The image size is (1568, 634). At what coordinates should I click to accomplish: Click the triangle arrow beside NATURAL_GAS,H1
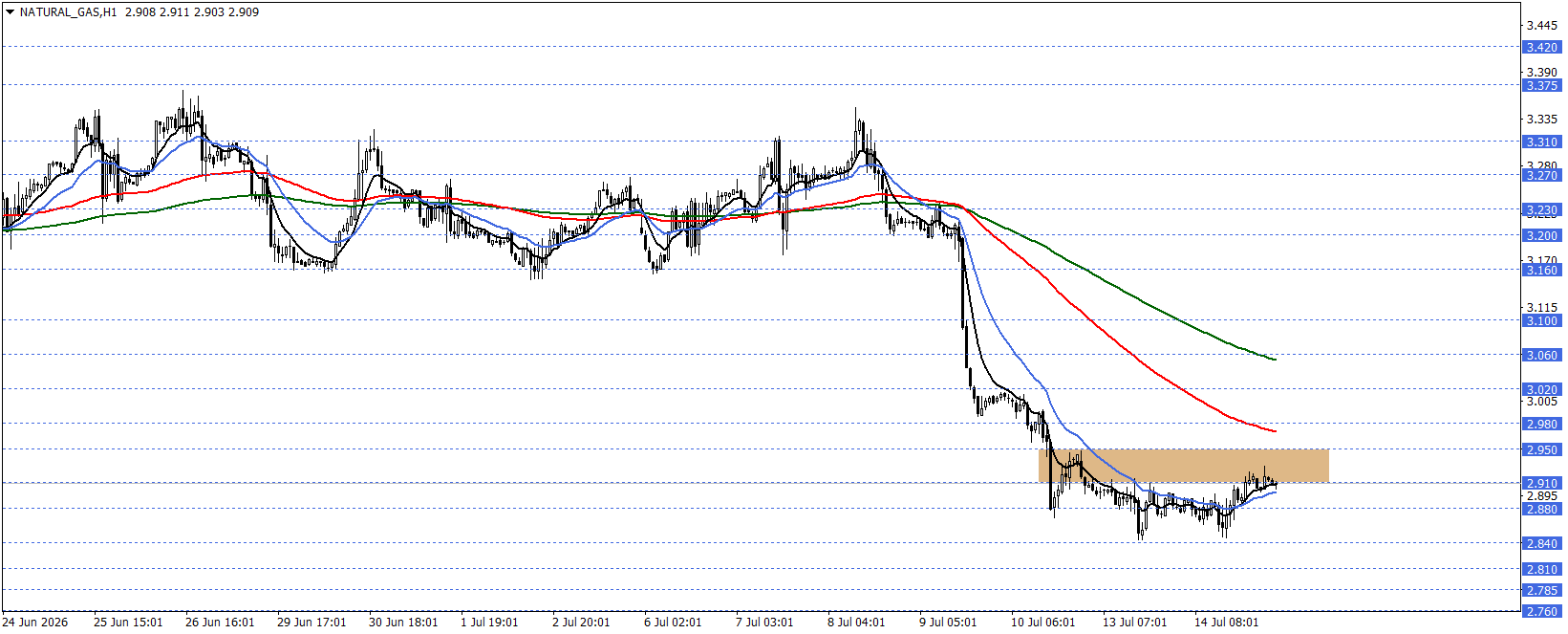[x=10, y=12]
